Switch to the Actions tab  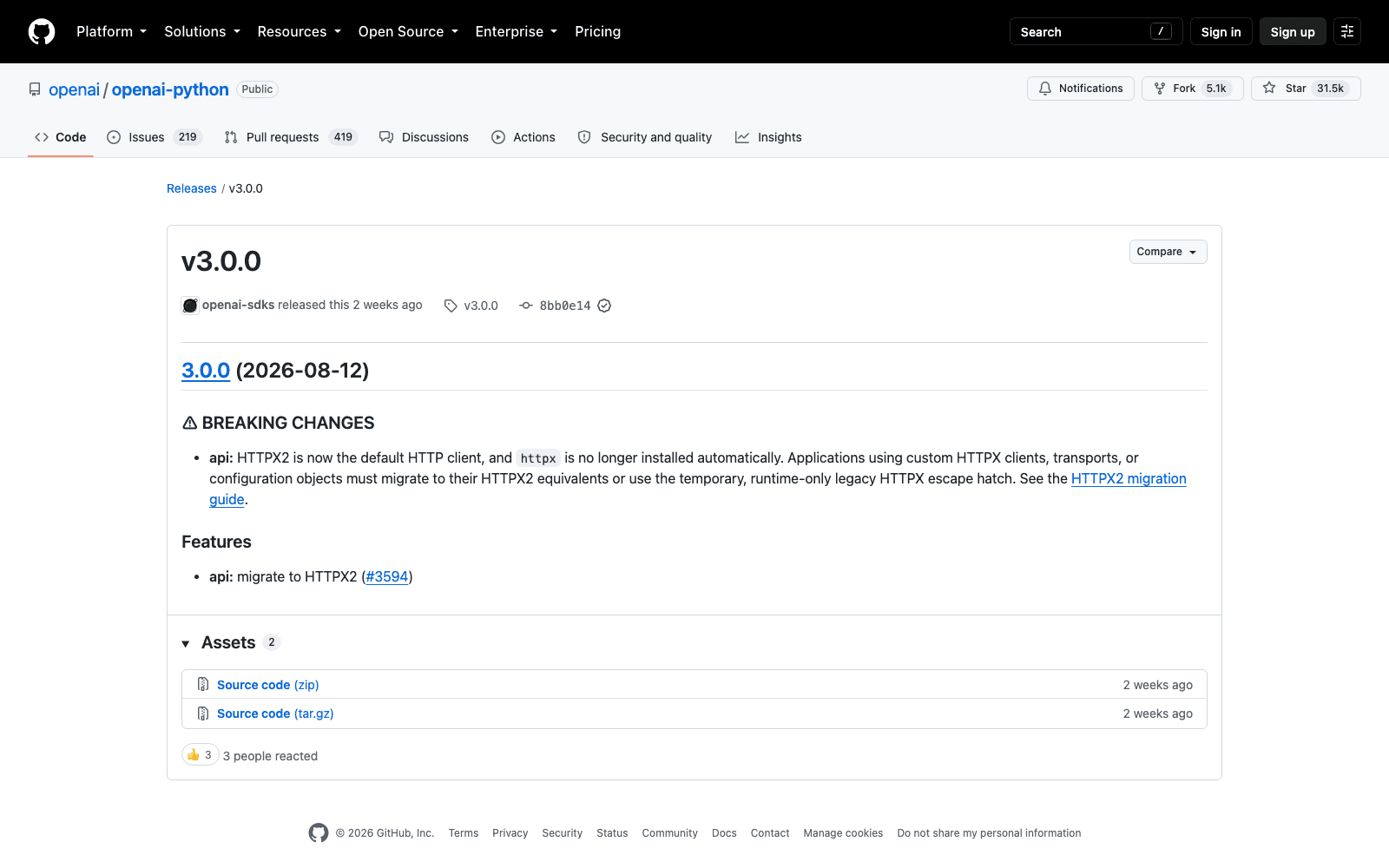tap(523, 137)
